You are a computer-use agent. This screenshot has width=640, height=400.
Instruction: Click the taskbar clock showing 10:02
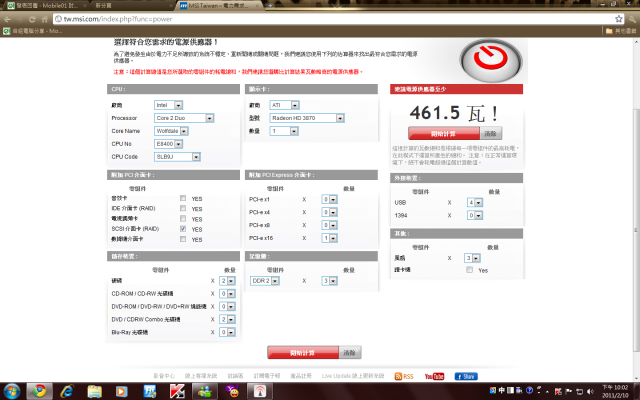coord(615,391)
